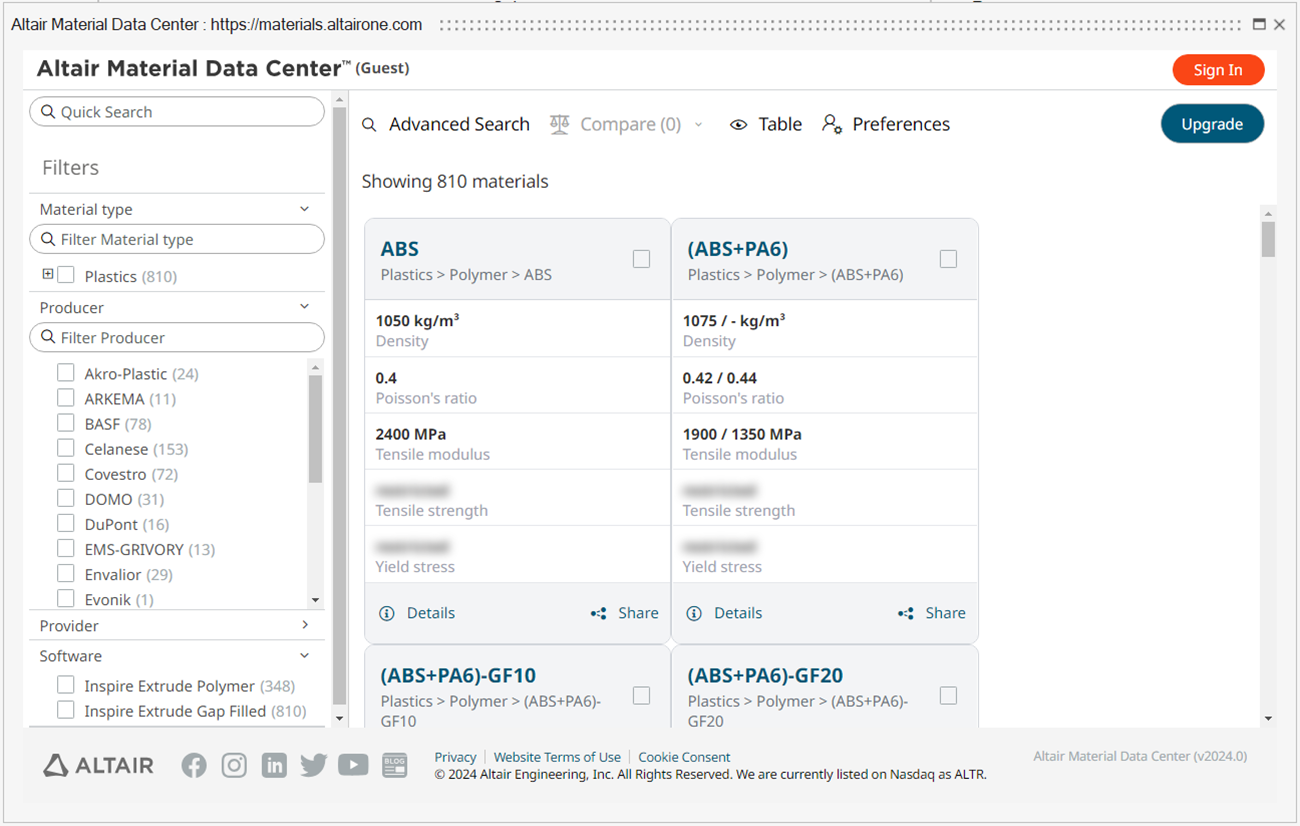The width and height of the screenshot is (1300, 826).
Task: Check the DuPont producer filter
Action: pyautogui.click(x=66, y=523)
